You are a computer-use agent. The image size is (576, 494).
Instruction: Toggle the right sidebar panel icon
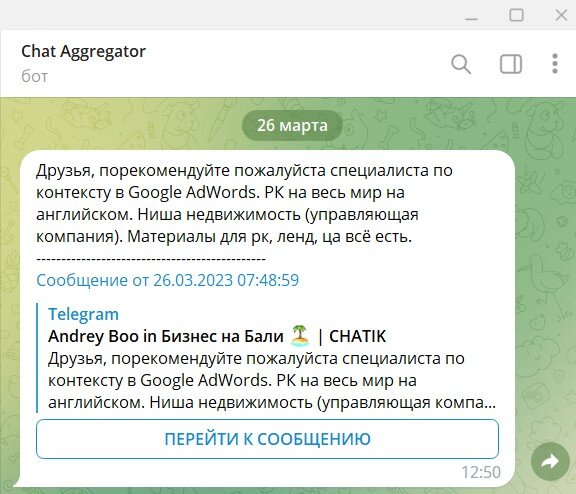point(511,64)
